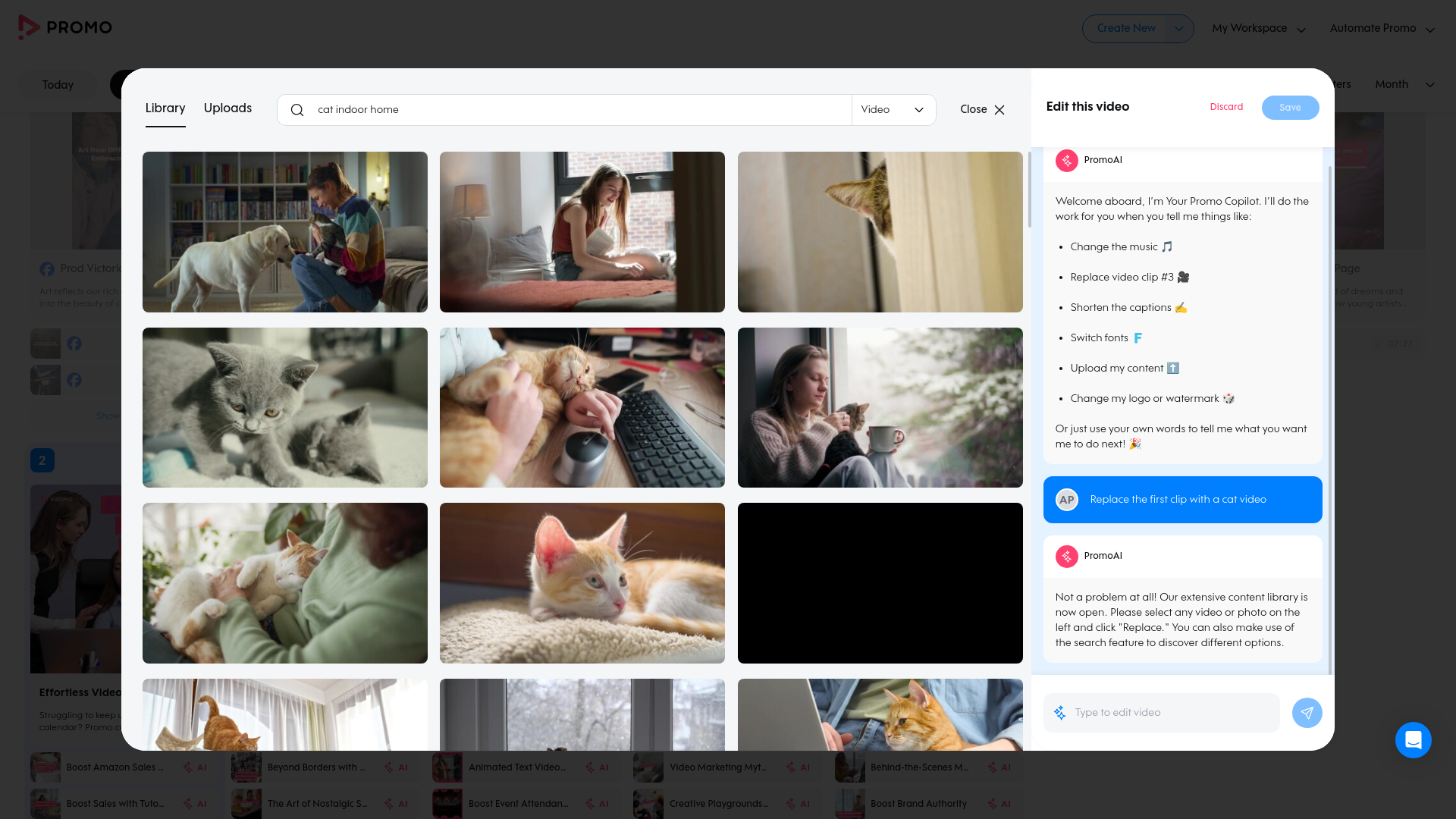Select the Library tab

[x=165, y=108]
